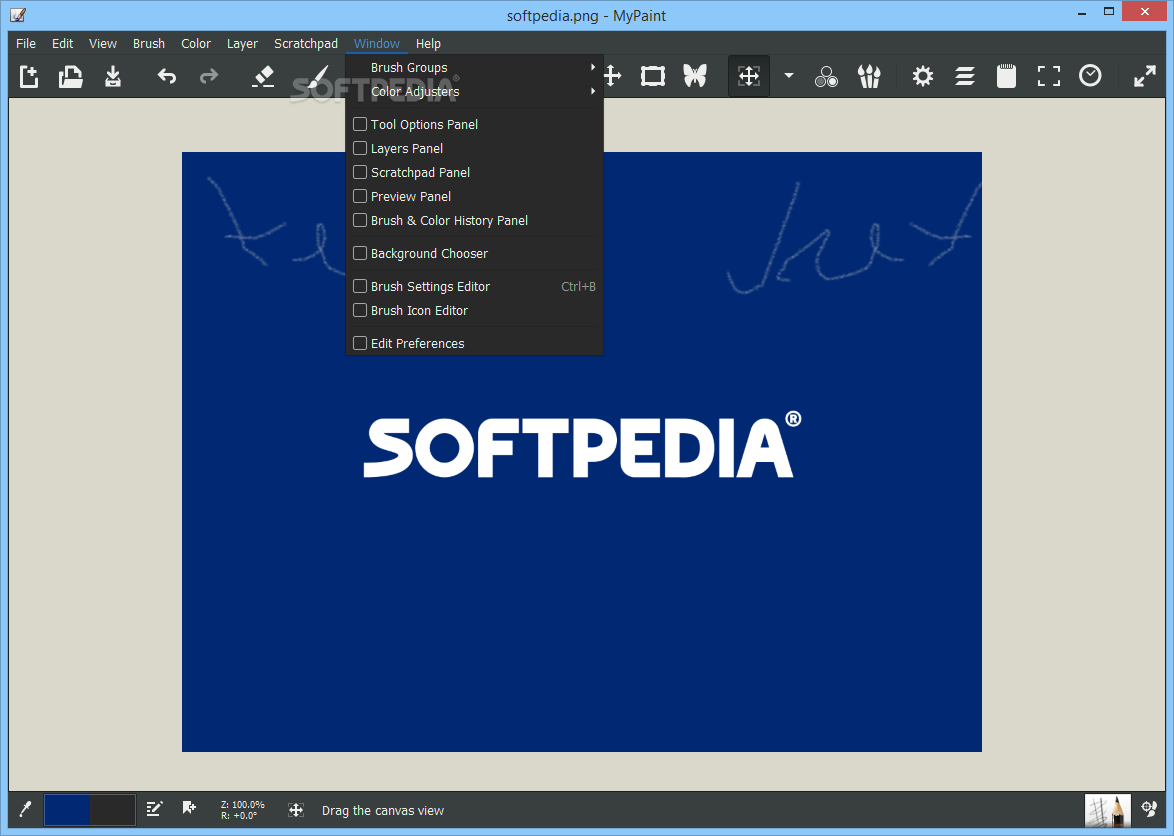Click the edit stroke icon in status bar

(x=154, y=809)
